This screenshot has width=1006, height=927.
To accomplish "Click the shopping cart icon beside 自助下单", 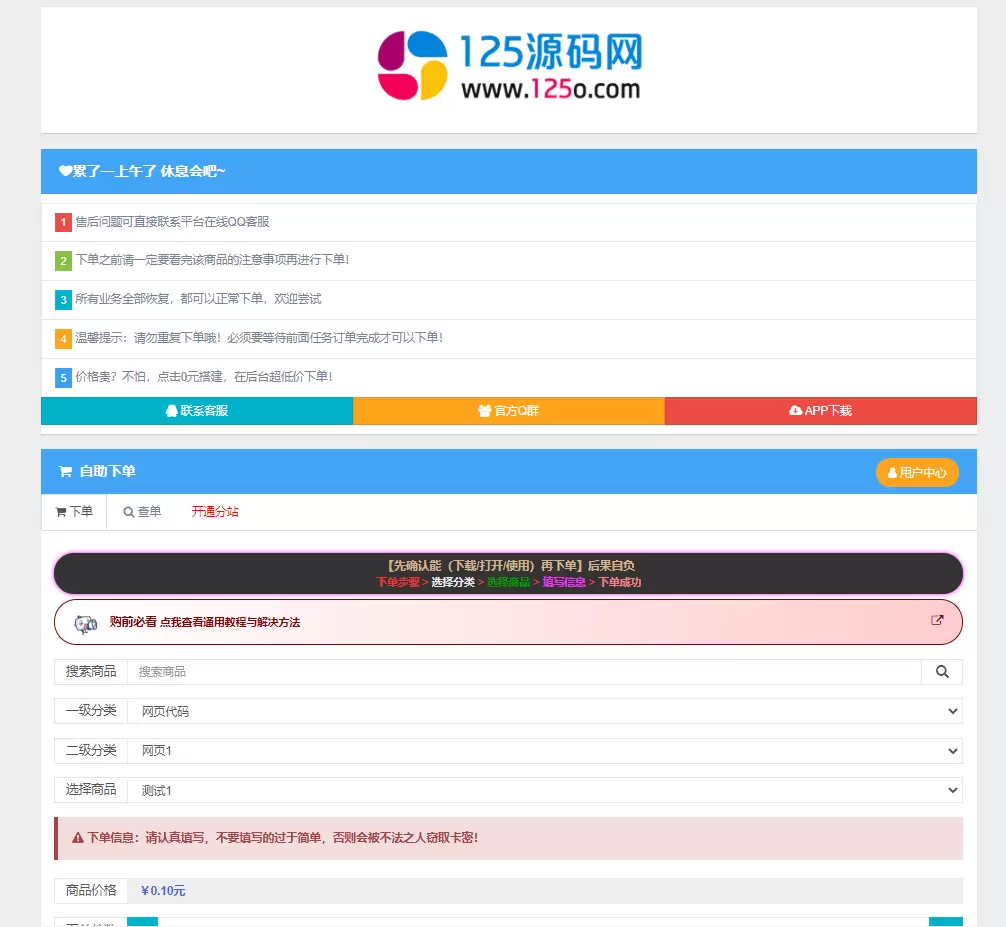I will click(x=65, y=472).
